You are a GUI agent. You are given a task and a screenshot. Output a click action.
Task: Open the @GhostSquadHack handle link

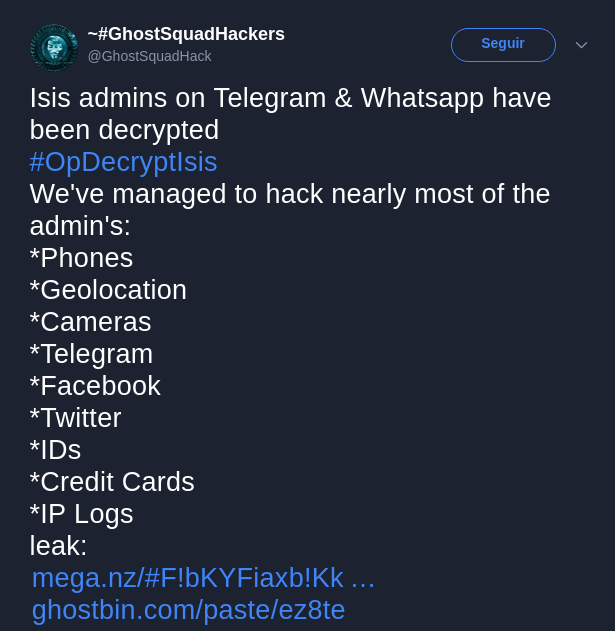tap(149, 56)
